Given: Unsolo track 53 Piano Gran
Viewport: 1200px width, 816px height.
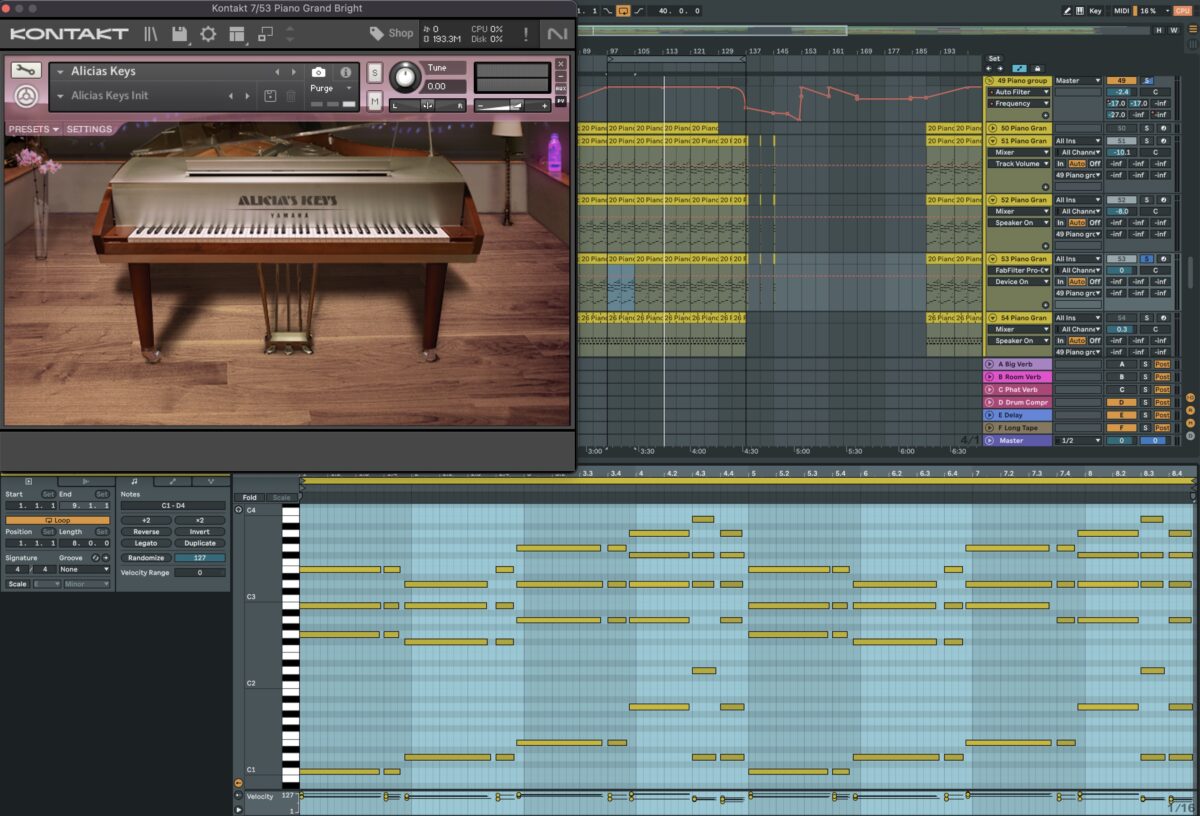Looking at the screenshot, I should click(x=1148, y=258).
